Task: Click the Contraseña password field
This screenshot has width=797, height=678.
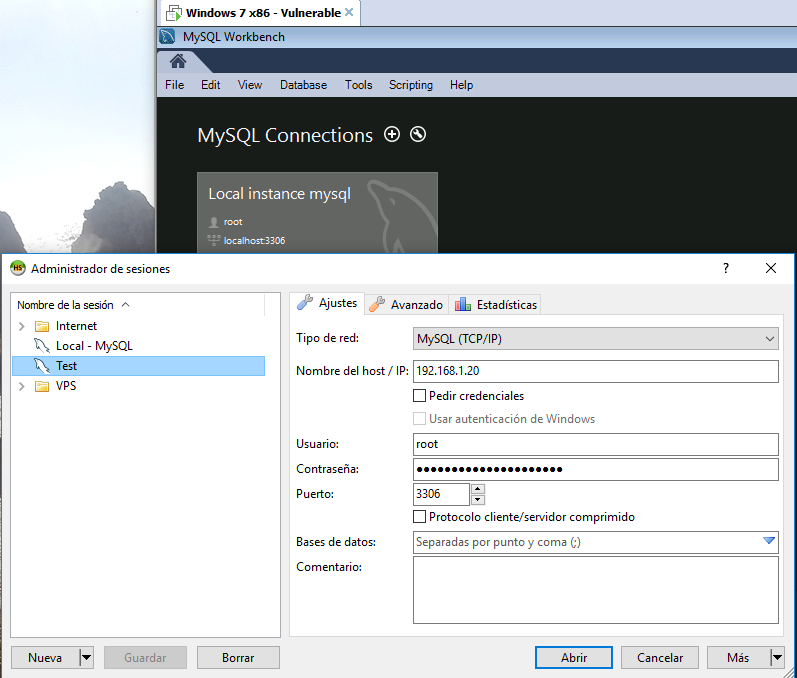Action: (x=596, y=469)
